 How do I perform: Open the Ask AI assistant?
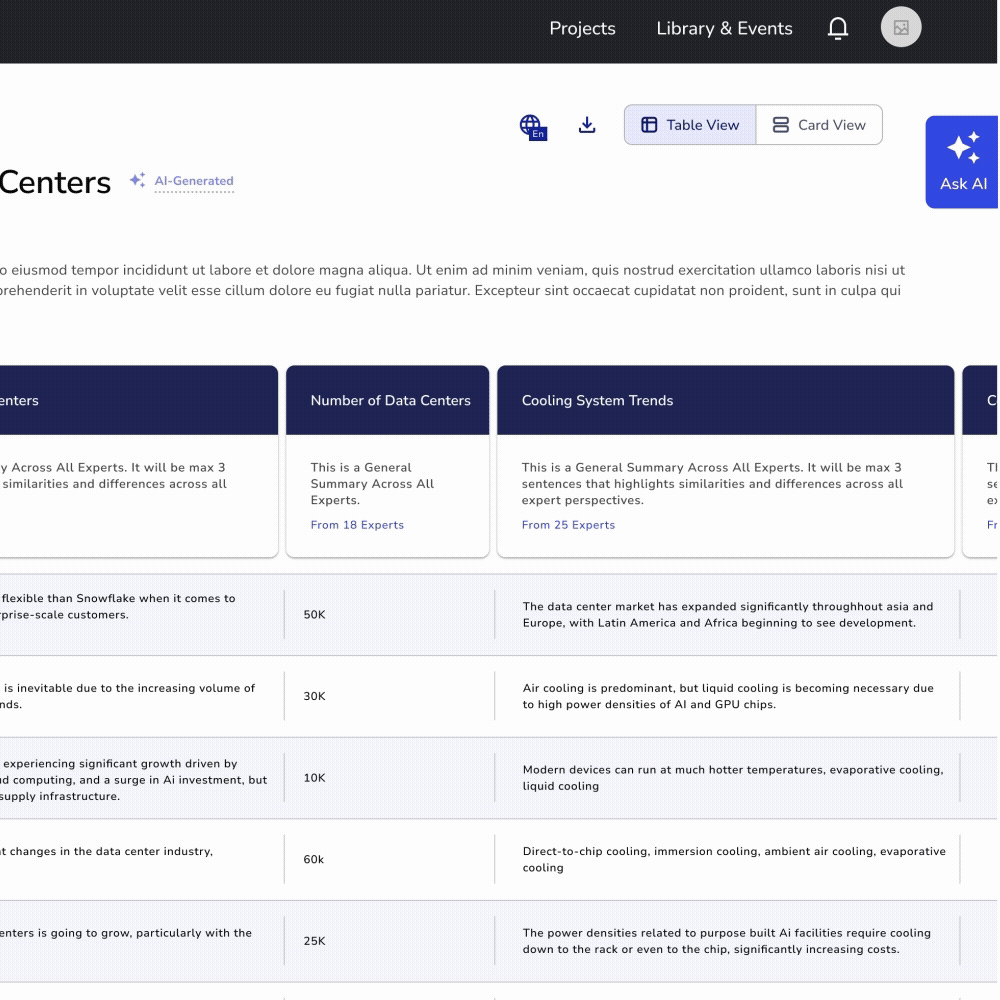pyautogui.click(x=962, y=162)
